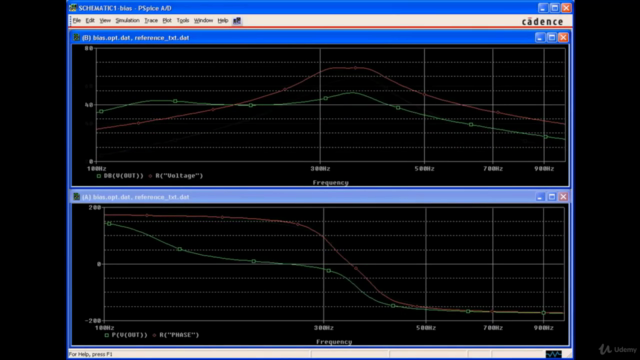Click the Frequency axis title in window (B)

(331, 182)
